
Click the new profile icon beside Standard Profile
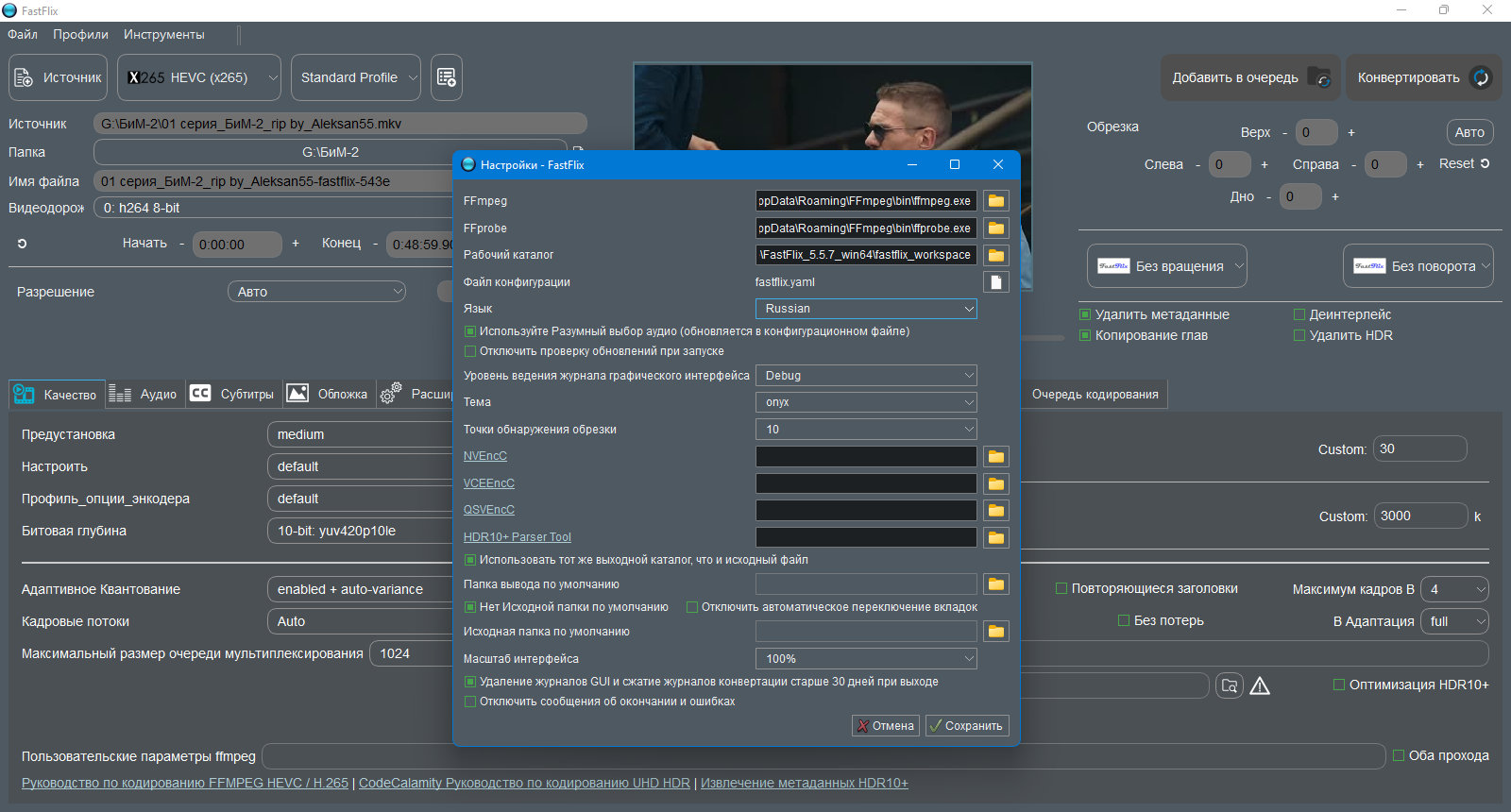click(447, 77)
